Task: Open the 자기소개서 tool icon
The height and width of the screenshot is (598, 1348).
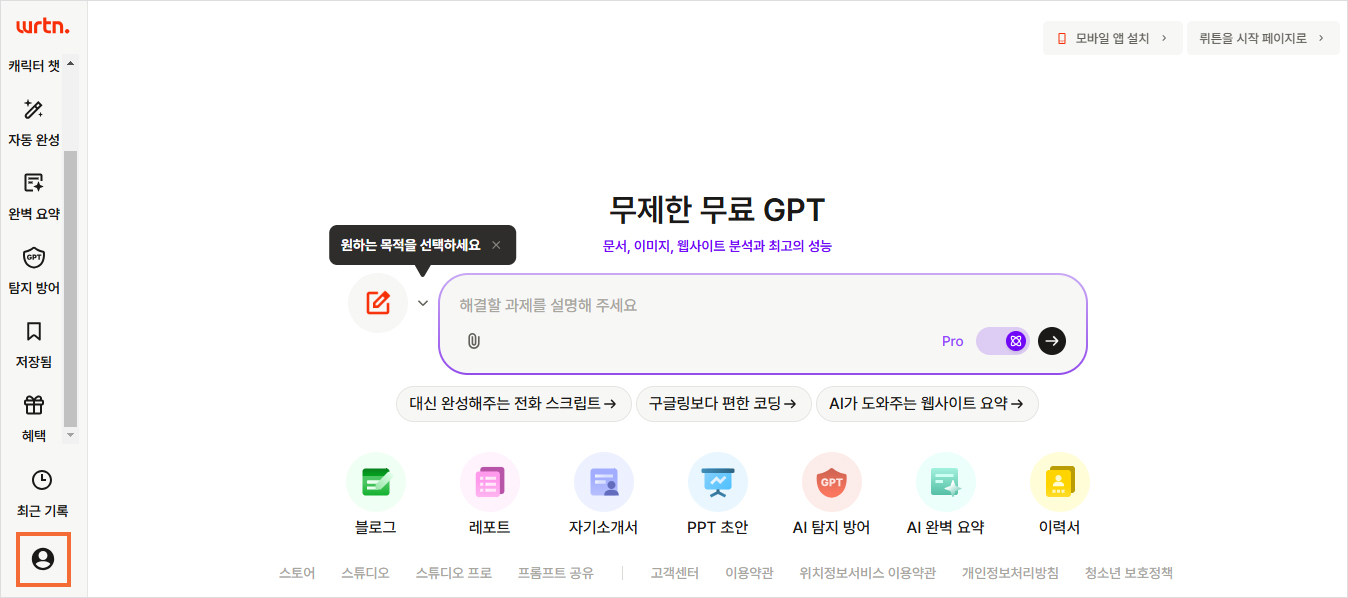Action: pyautogui.click(x=604, y=482)
